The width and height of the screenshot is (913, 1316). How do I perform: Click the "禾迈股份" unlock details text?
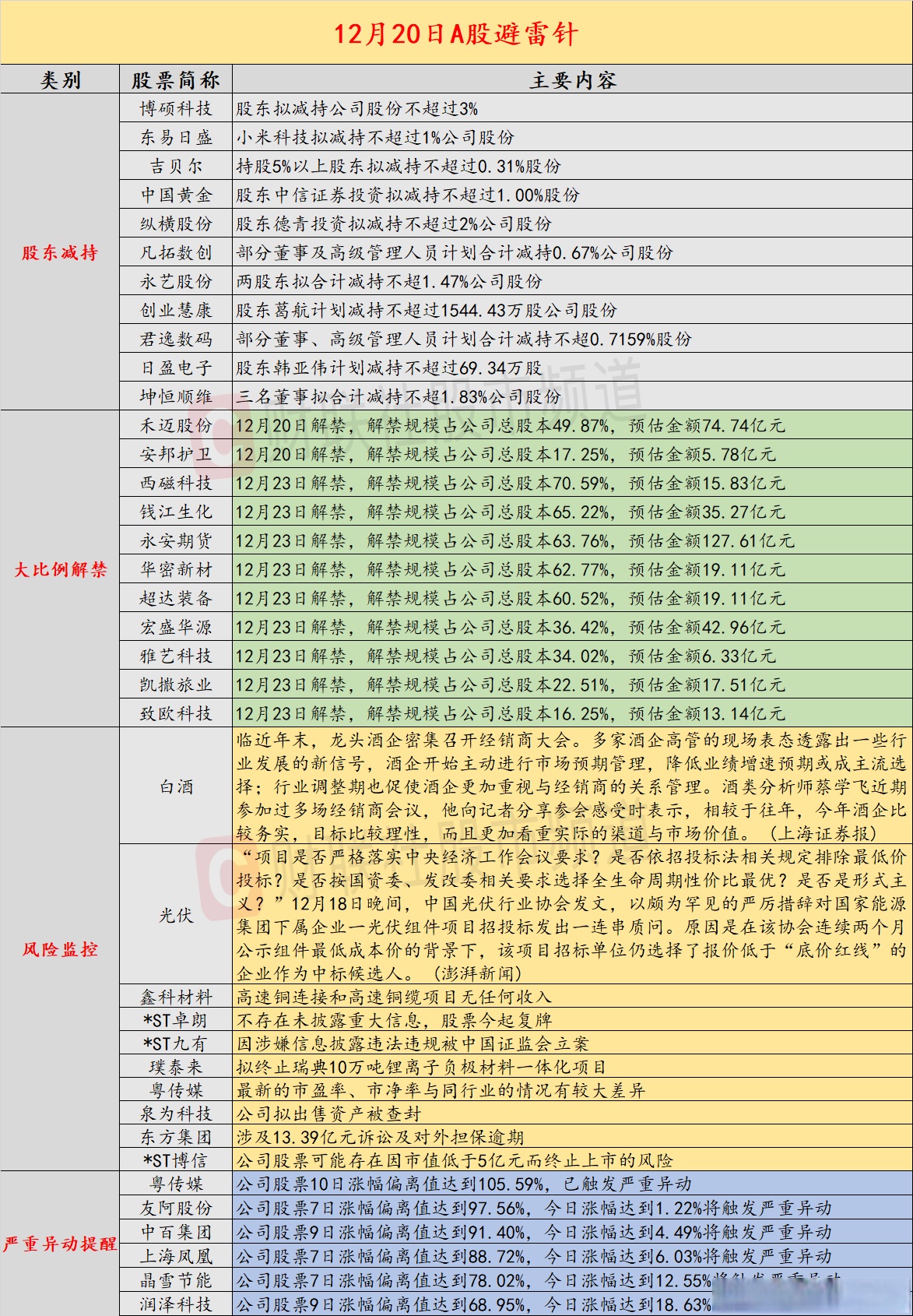point(510,425)
